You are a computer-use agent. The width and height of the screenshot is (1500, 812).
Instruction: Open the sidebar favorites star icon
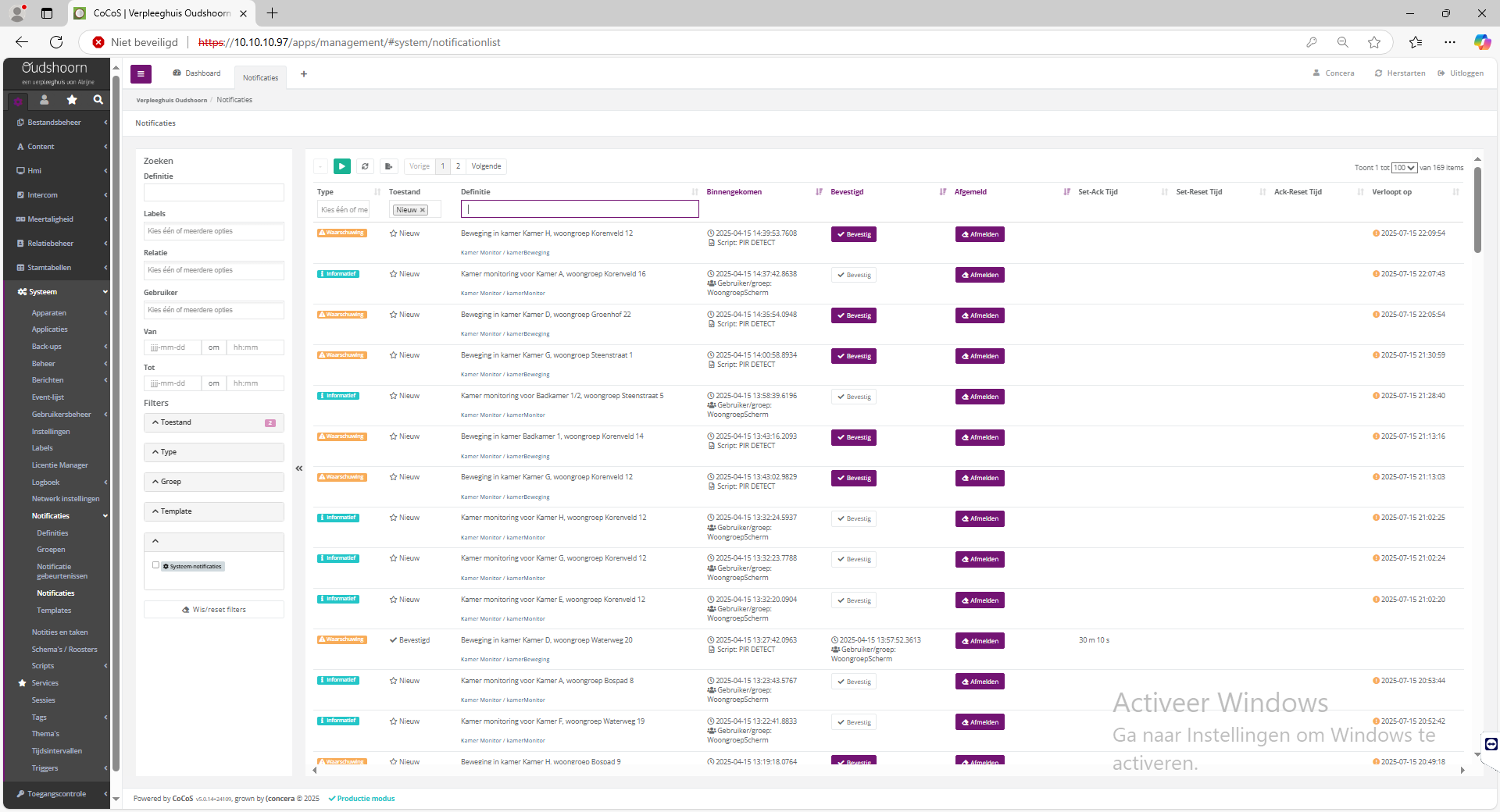[x=72, y=100]
